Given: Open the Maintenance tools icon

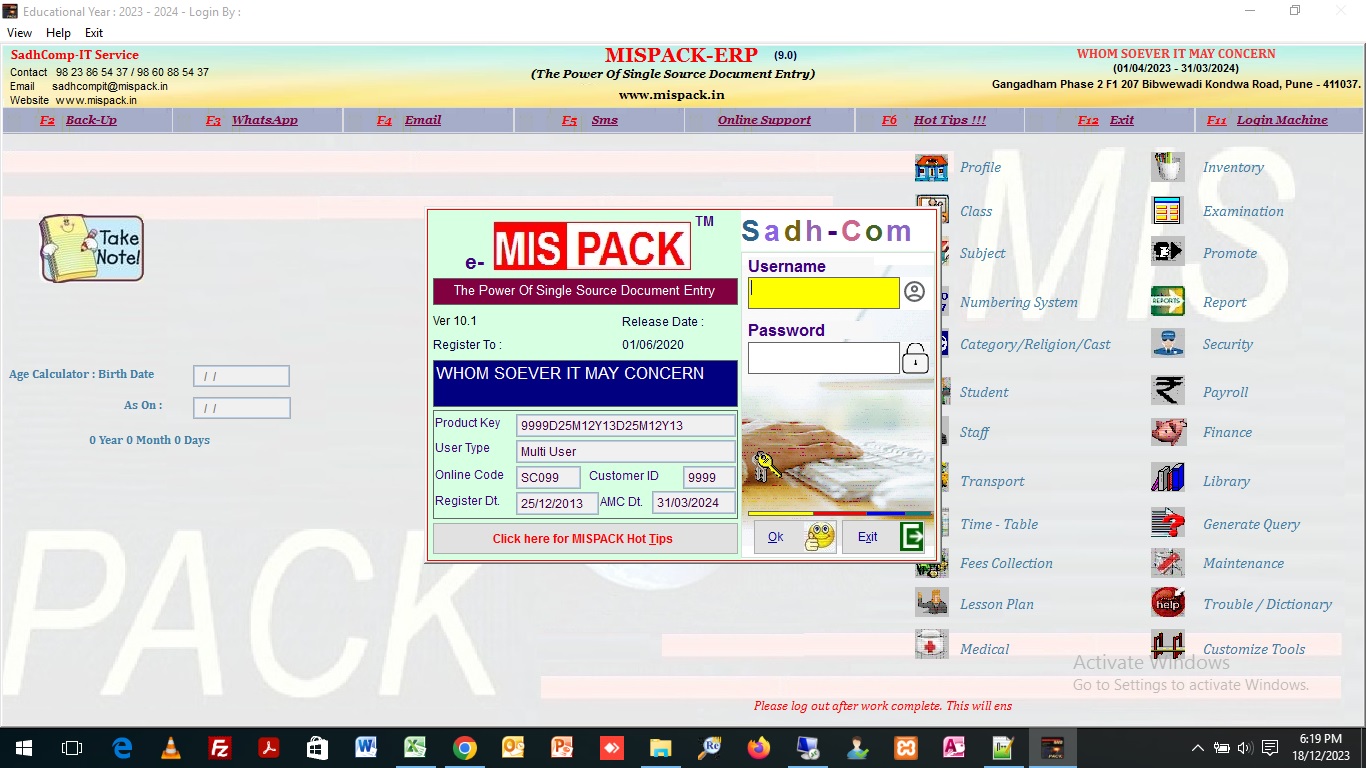Looking at the screenshot, I should [1167, 563].
